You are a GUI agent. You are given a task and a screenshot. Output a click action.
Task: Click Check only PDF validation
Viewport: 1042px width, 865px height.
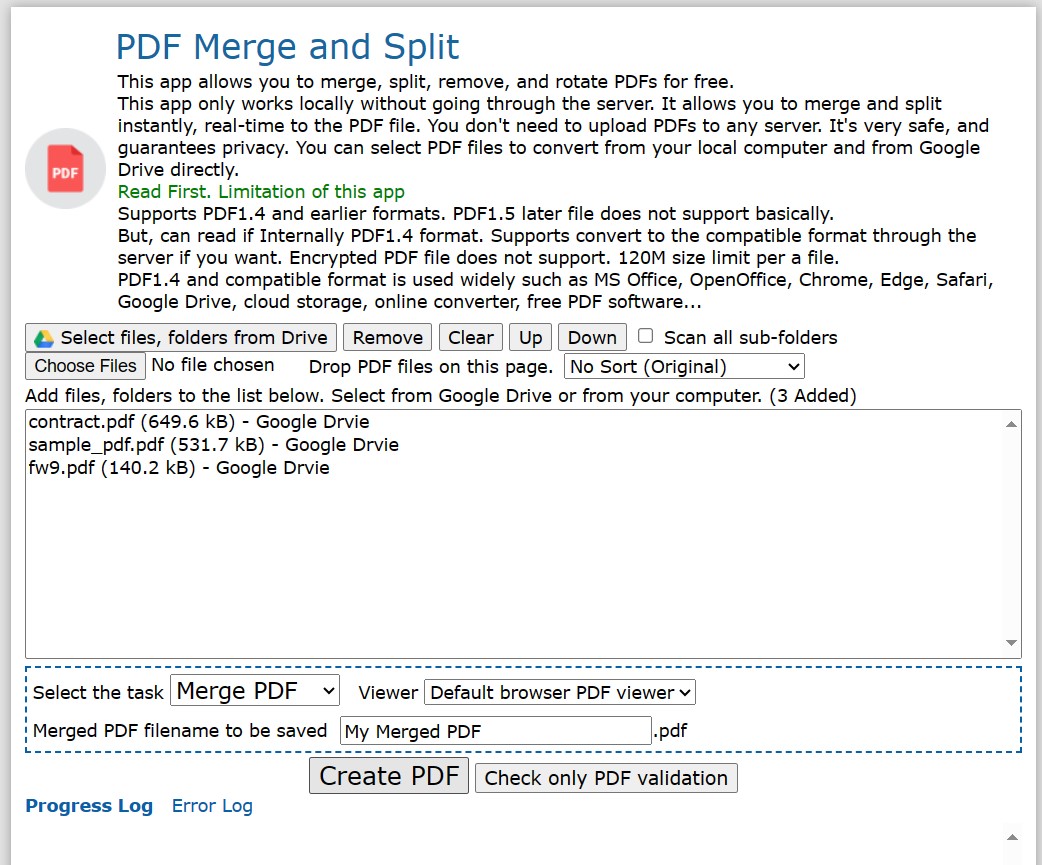(605, 778)
